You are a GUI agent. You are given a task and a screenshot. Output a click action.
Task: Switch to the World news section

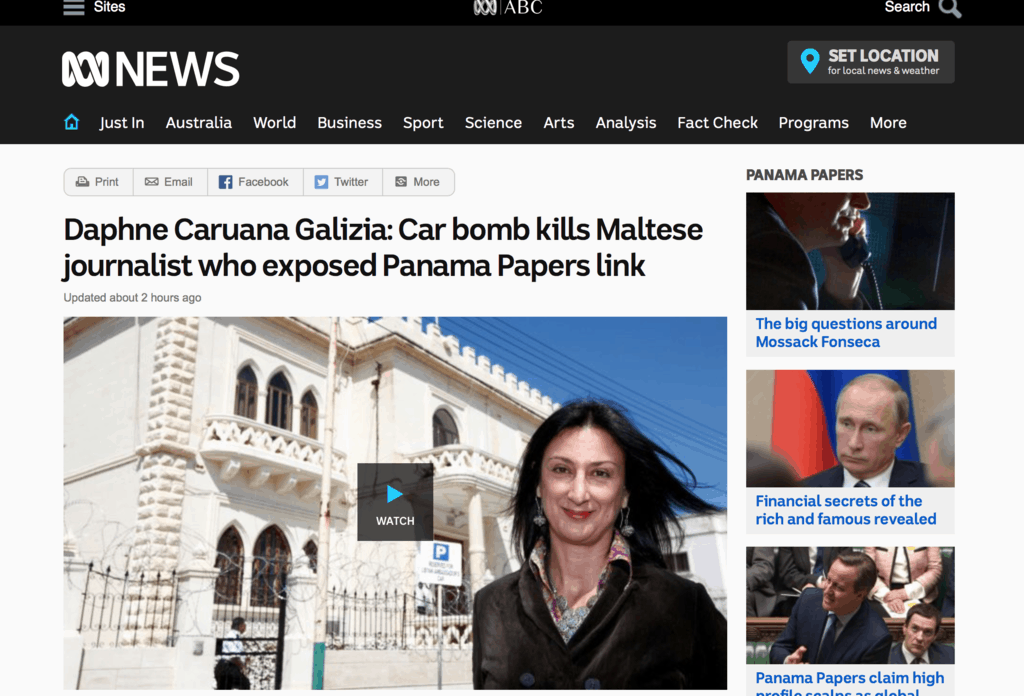[274, 123]
